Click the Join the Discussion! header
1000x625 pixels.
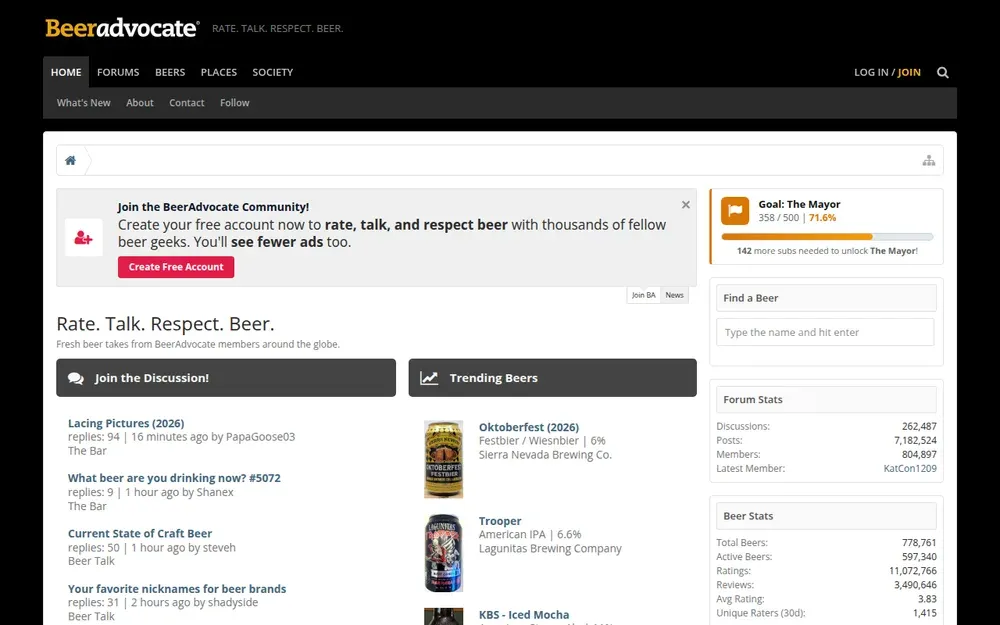[x=226, y=378]
